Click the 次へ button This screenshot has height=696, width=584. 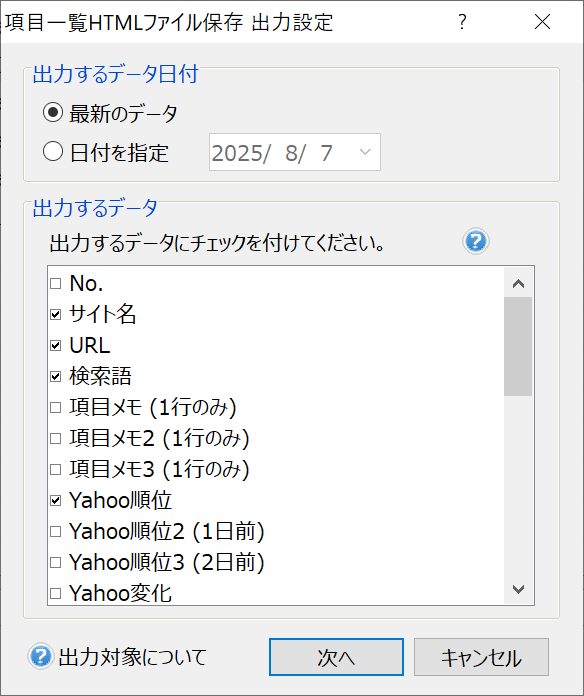336,657
